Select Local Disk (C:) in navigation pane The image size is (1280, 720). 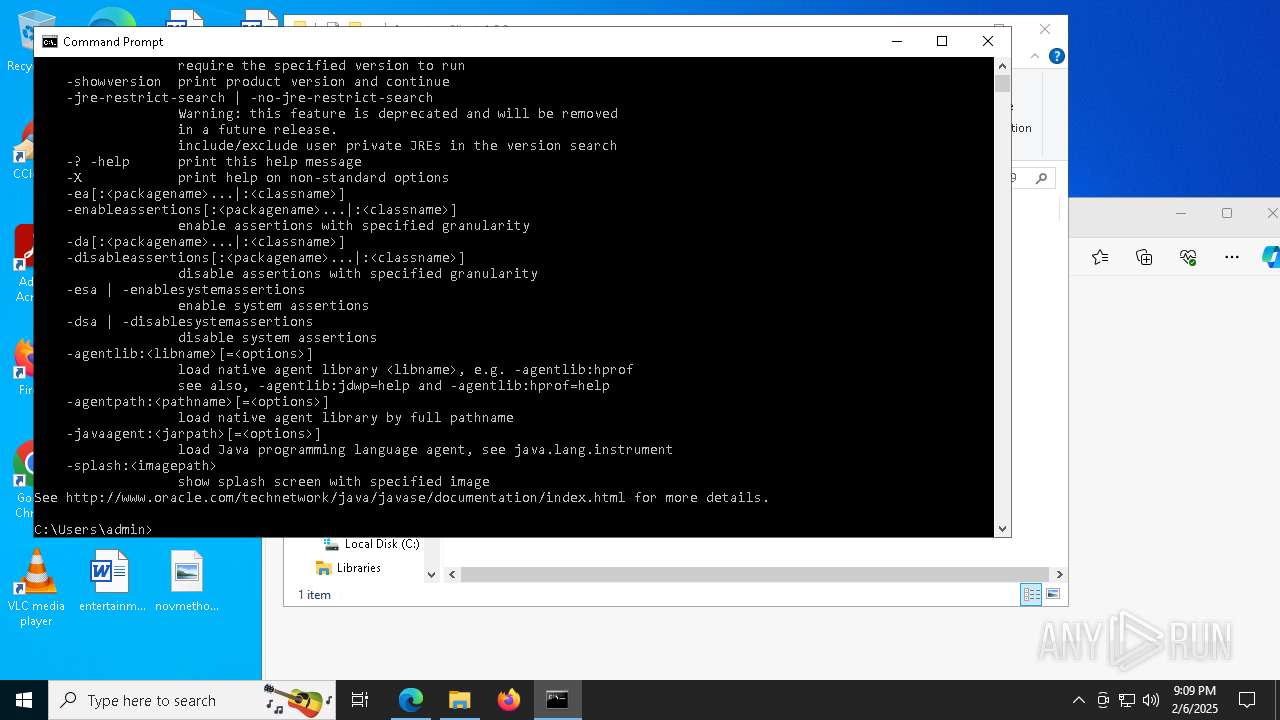[x=370, y=544]
